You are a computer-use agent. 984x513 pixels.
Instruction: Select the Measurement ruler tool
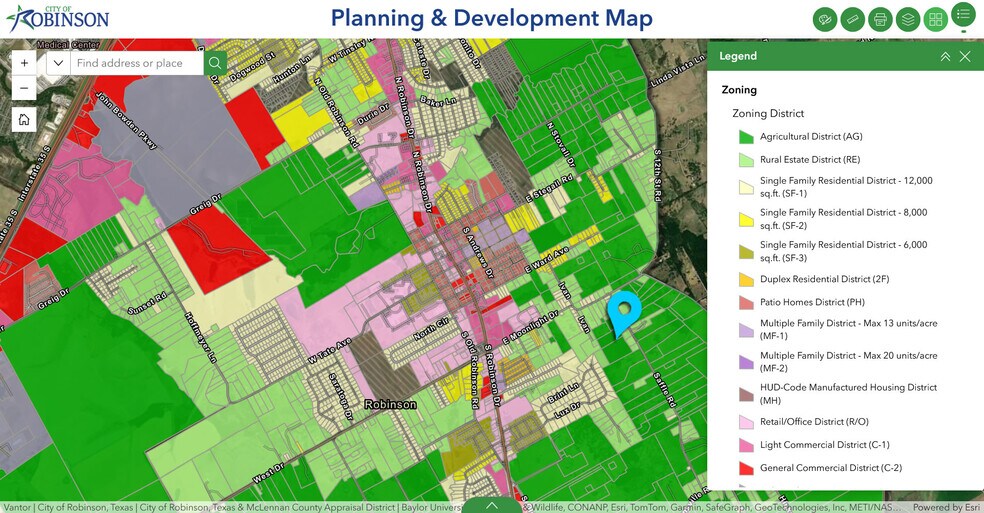[853, 19]
